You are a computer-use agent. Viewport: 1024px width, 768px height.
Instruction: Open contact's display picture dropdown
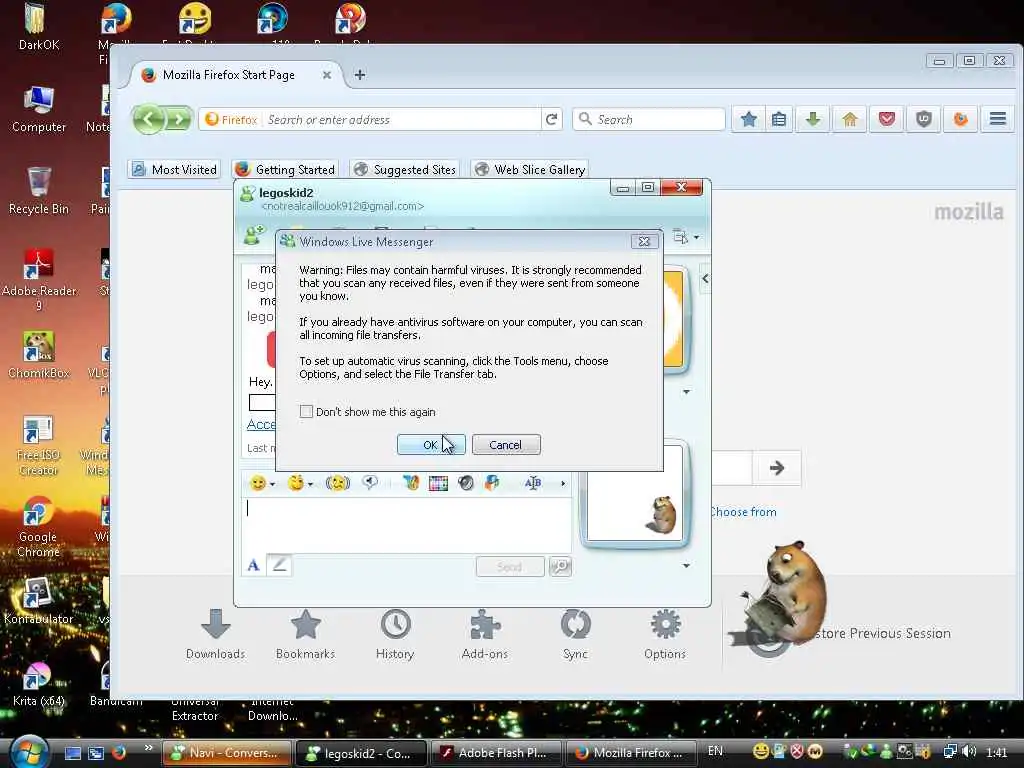click(x=686, y=392)
